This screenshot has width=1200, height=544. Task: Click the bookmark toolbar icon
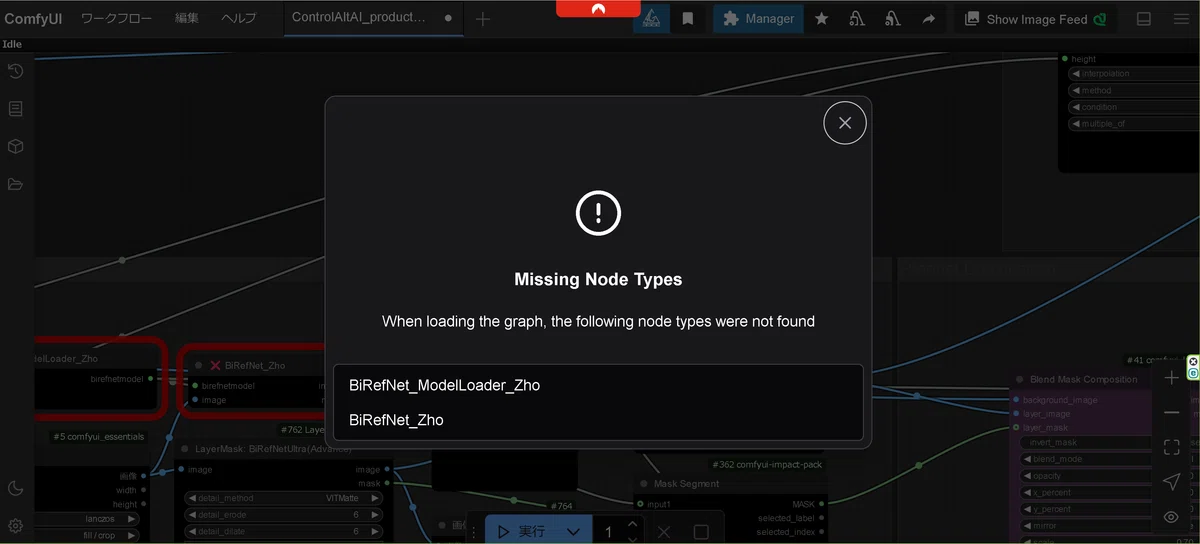coord(688,18)
